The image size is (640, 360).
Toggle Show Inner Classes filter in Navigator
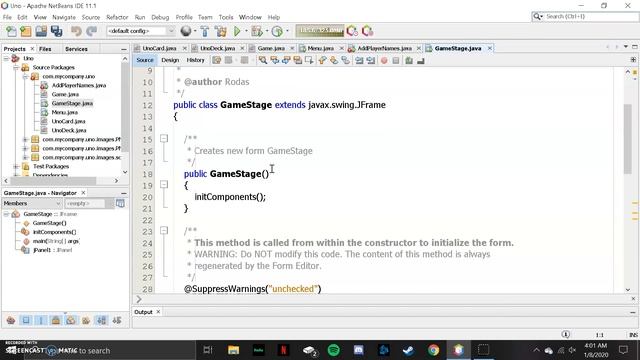71,320
